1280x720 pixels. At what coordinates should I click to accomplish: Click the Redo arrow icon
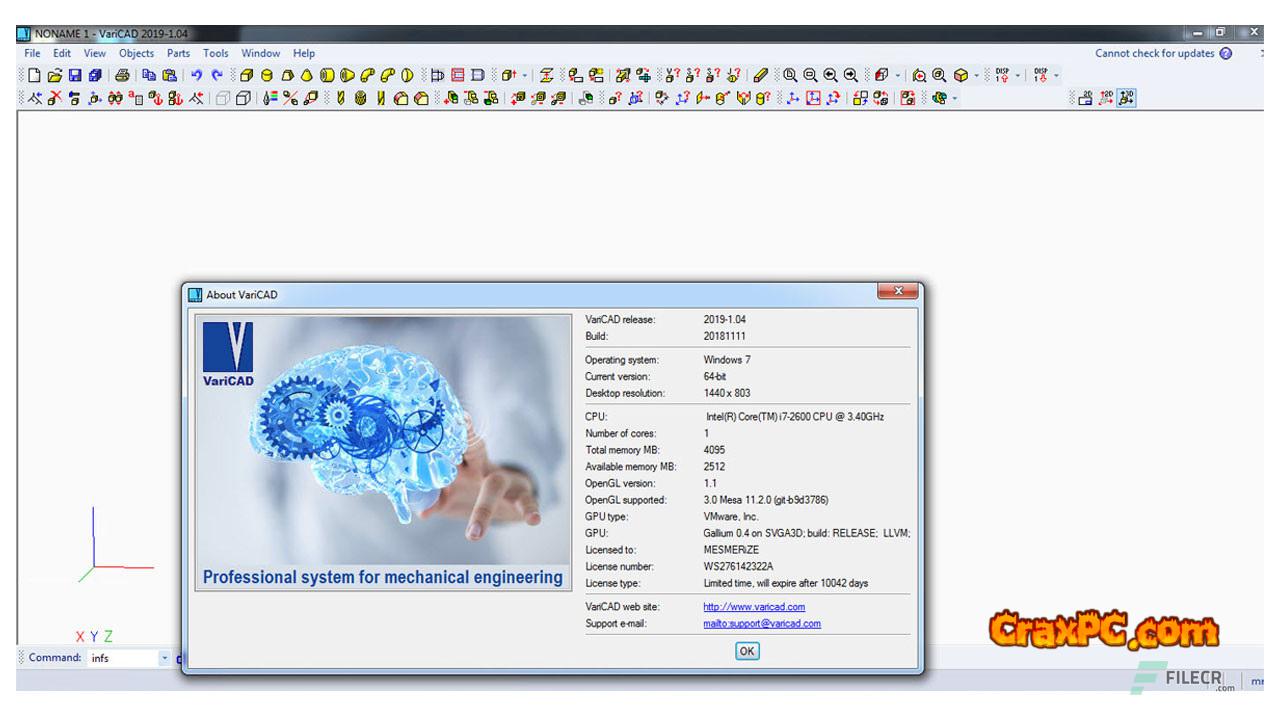(x=217, y=75)
